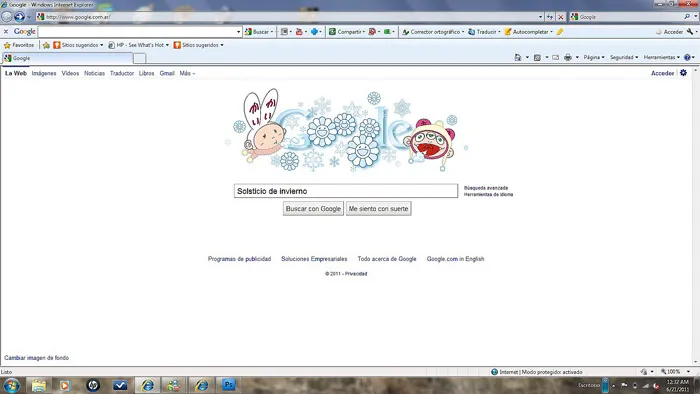Click the browser Back arrow button
Screen dimensions: 700x394
7,17
